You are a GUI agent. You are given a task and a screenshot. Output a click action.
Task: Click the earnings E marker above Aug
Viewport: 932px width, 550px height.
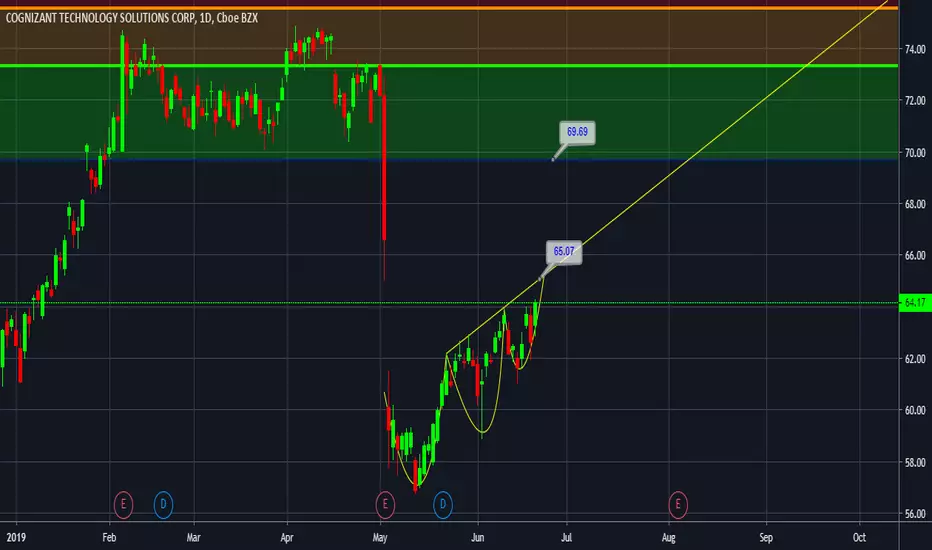pos(678,505)
